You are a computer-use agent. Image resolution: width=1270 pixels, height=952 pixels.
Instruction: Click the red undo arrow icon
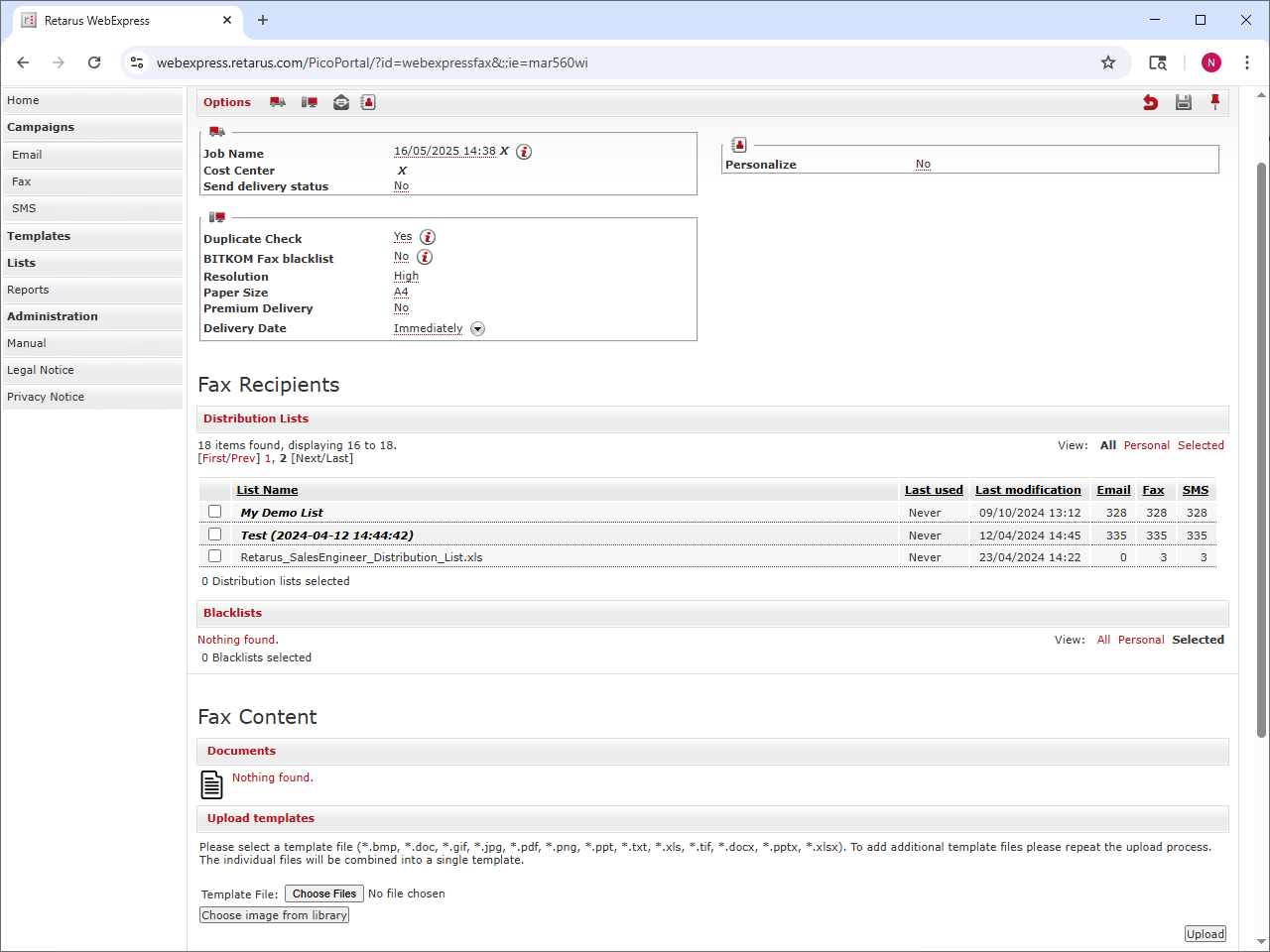(x=1151, y=102)
